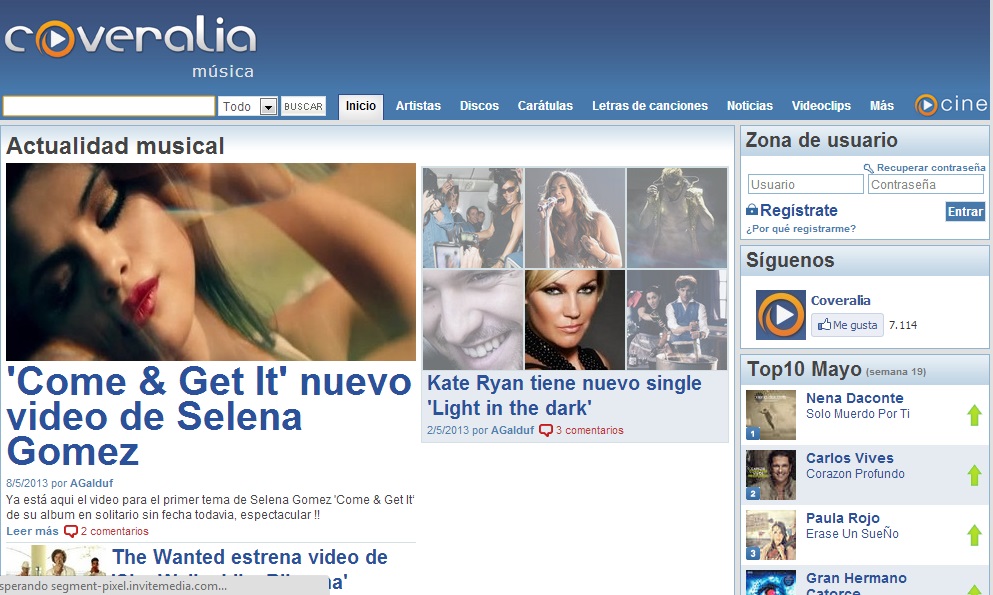This screenshot has height=595, width=993.
Task: Click green up arrow beside Carlos Vives
Action: (x=974, y=475)
